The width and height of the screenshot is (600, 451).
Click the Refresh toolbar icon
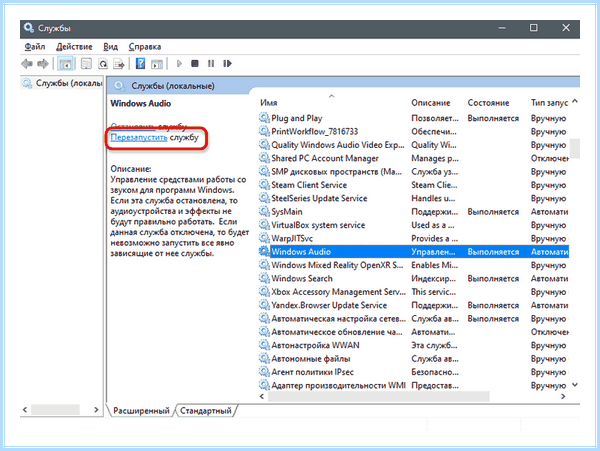(103, 63)
